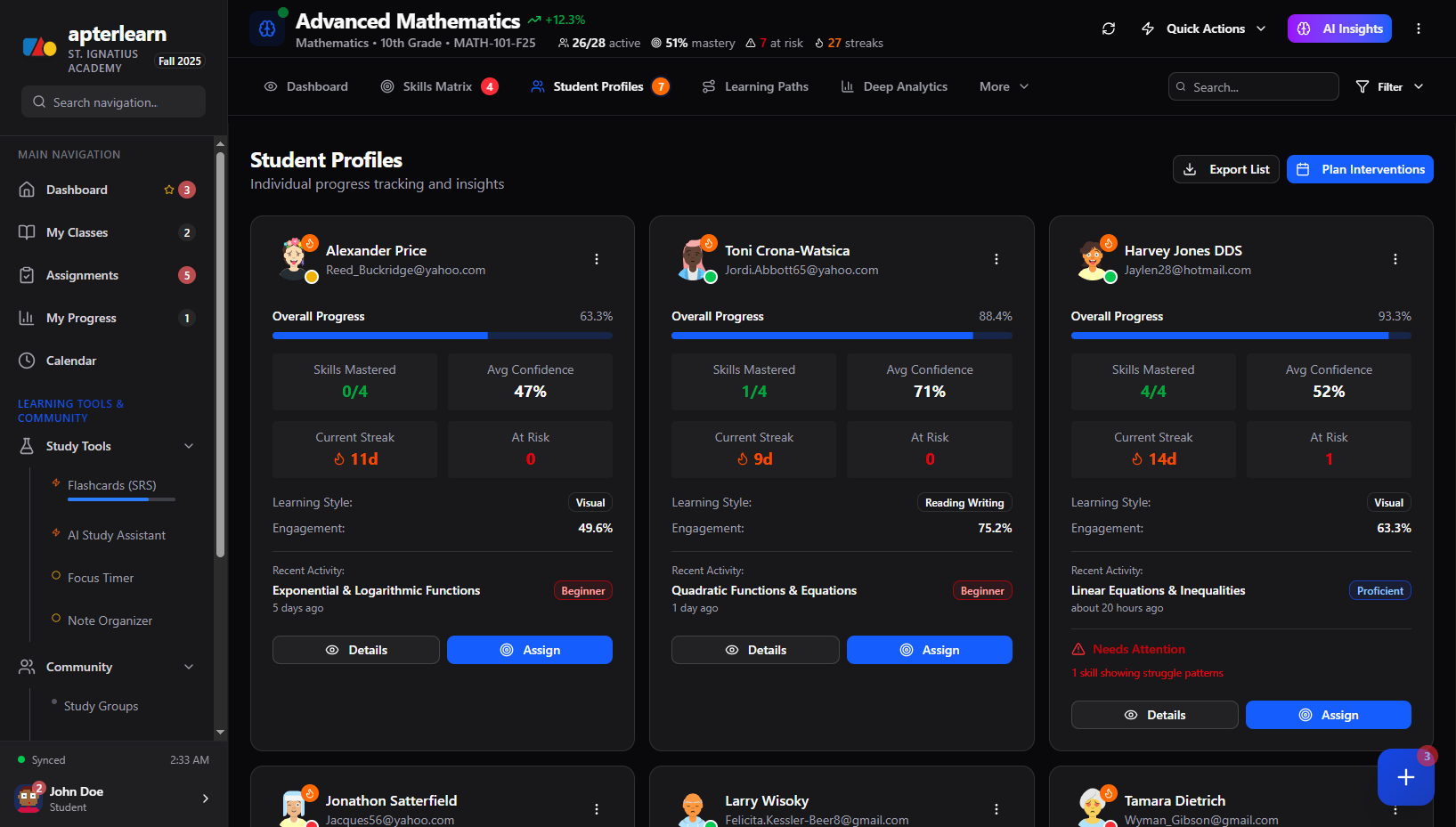The height and width of the screenshot is (827, 1456).
Task: Click the Plan Interventions button
Action: coord(1360,169)
